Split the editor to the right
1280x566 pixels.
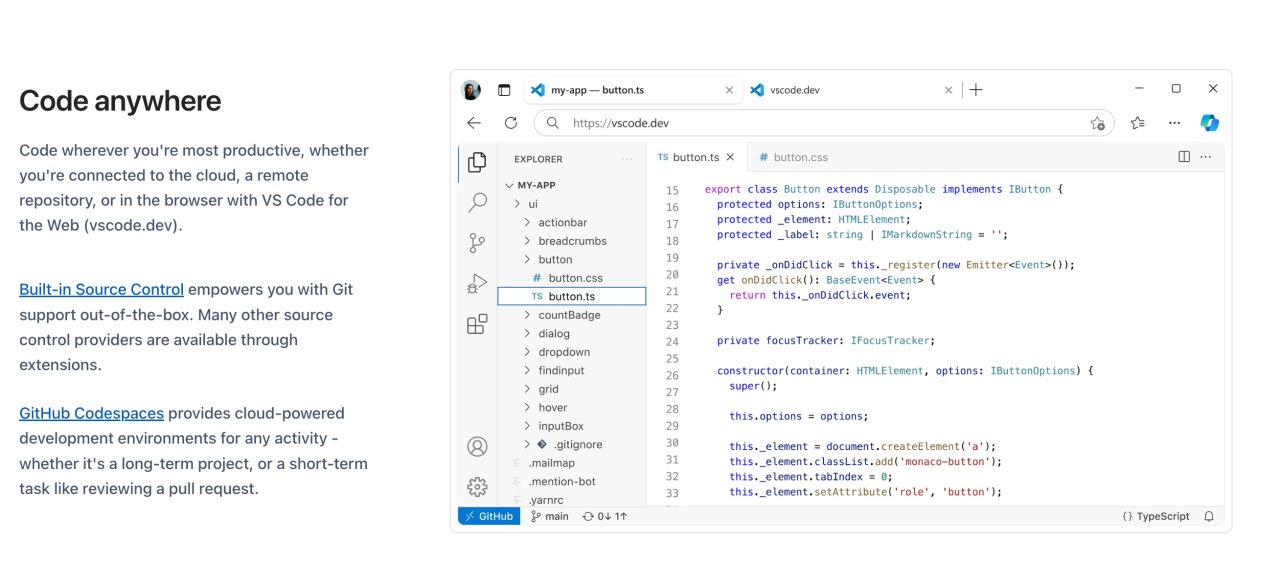pyautogui.click(x=1184, y=157)
